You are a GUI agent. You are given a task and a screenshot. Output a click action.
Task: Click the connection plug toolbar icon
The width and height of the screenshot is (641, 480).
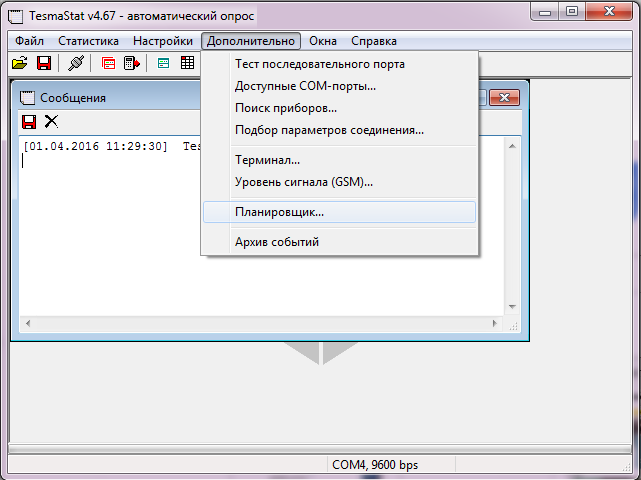click(x=76, y=63)
